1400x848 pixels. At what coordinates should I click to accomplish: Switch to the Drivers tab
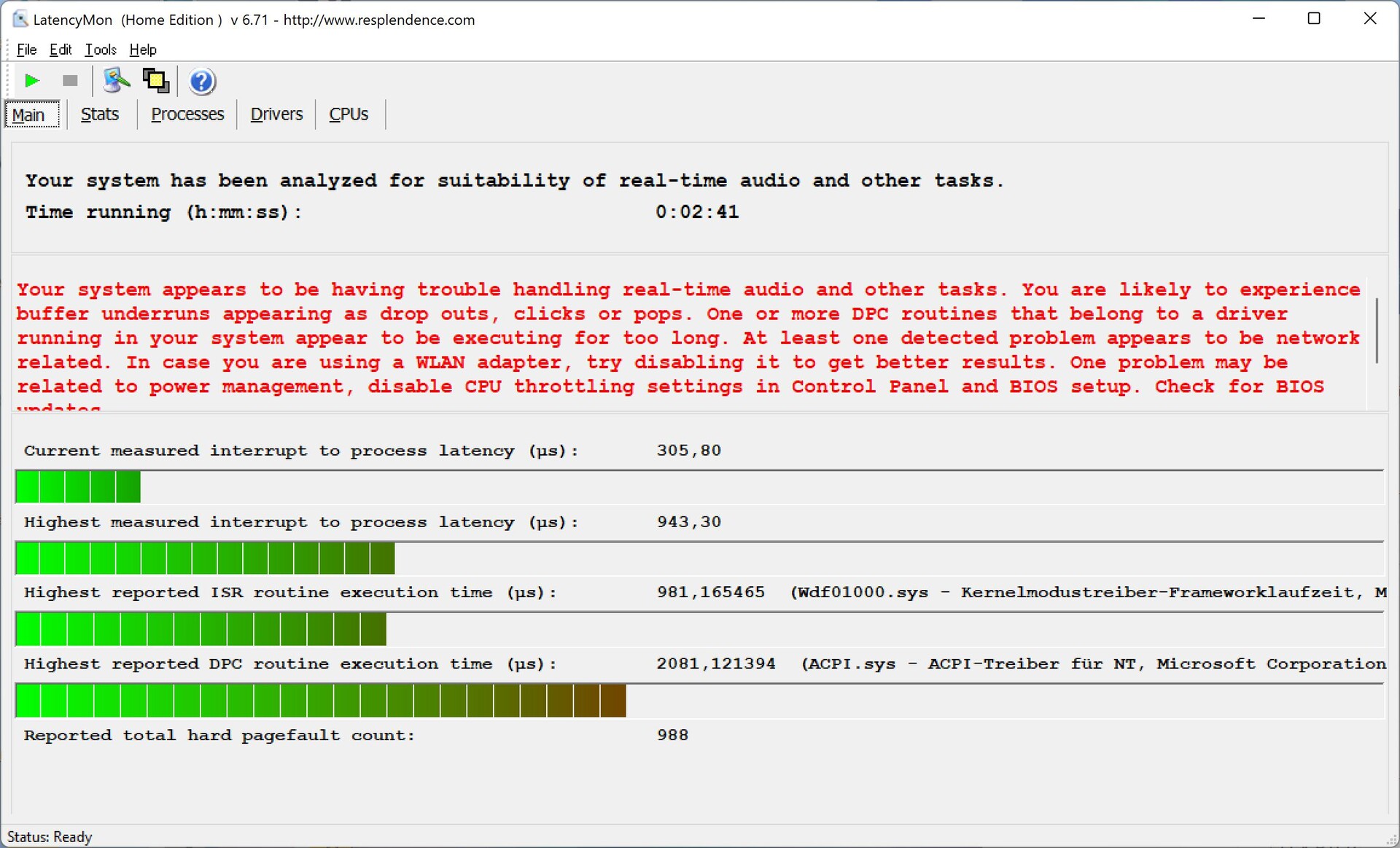click(x=276, y=114)
